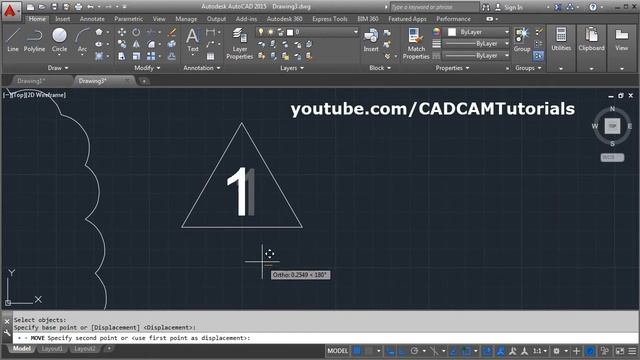The image size is (640, 360).
Task: Open the AutoCAD application menu button
Action: (10, 11)
